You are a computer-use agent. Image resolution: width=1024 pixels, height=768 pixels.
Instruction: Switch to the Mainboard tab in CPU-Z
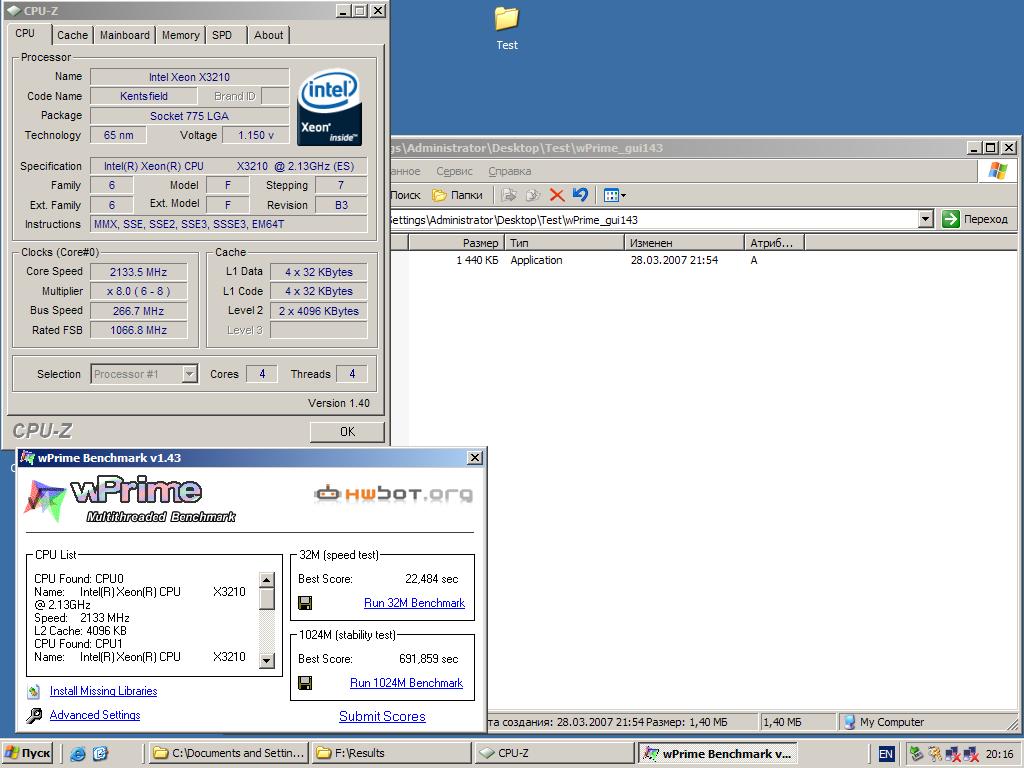pyautogui.click(x=125, y=35)
